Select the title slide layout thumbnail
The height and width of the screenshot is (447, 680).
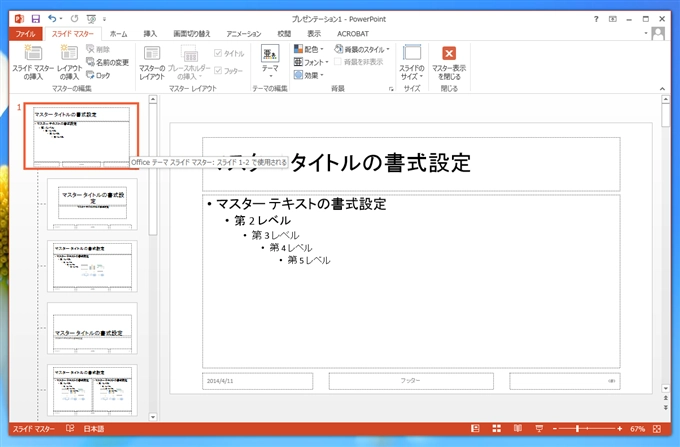(92, 204)
